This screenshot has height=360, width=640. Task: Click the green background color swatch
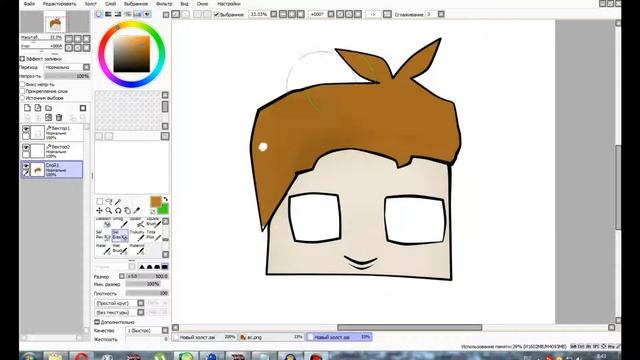coord(164,209)
